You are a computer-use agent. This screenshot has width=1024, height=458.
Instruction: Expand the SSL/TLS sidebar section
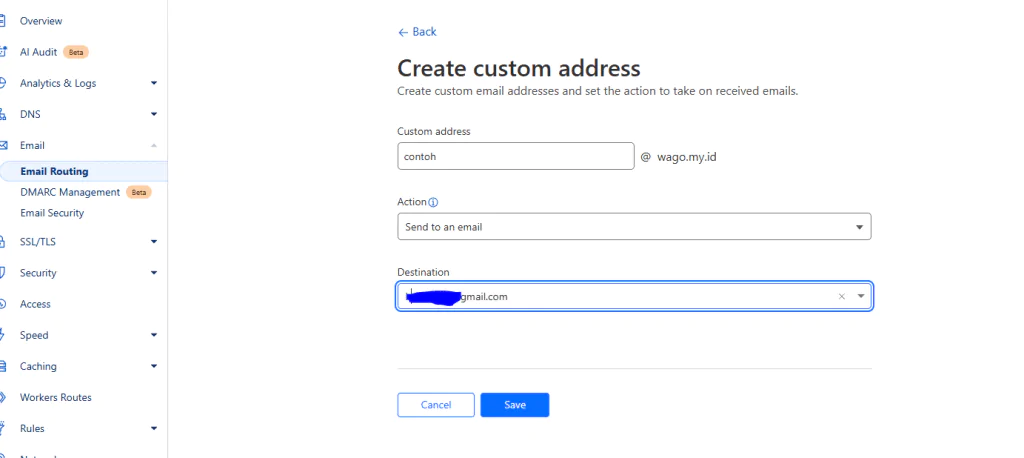point(153,241)
